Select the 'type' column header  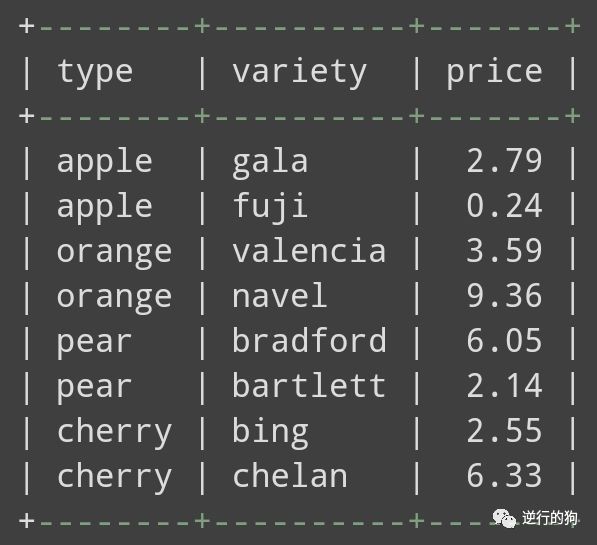point(95,73)
